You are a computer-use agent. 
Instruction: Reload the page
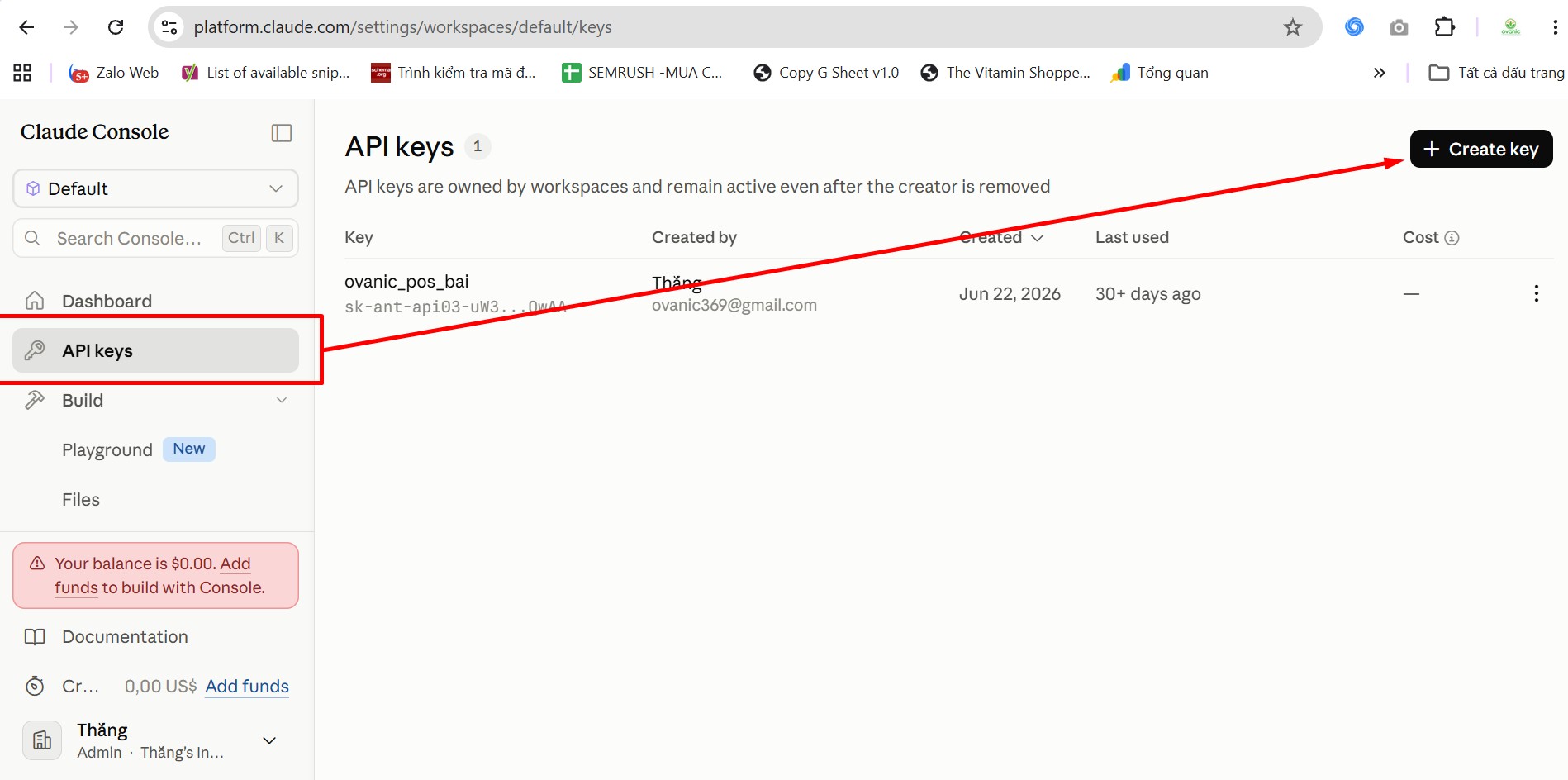coord(116,27)
